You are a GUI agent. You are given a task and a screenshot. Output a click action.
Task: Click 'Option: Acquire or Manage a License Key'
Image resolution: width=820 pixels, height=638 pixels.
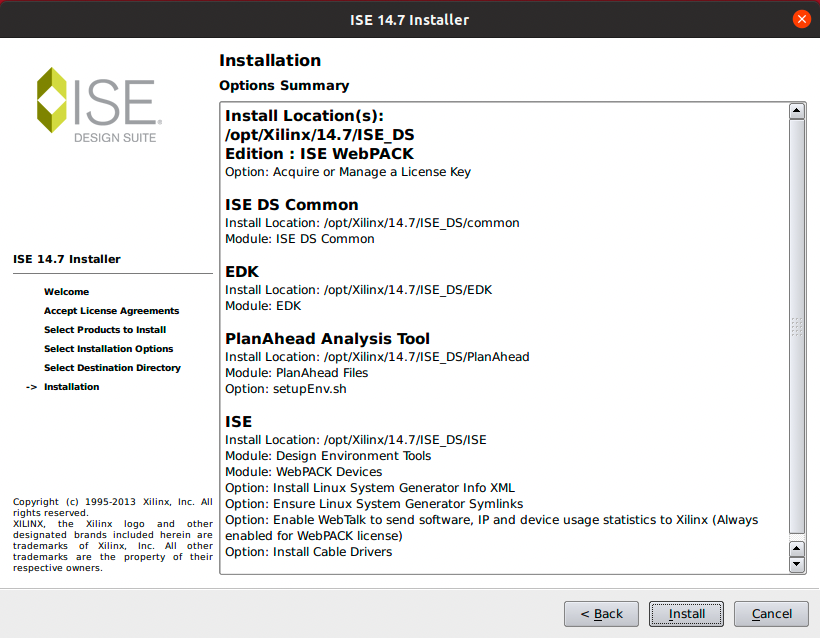tap(348, 172)
